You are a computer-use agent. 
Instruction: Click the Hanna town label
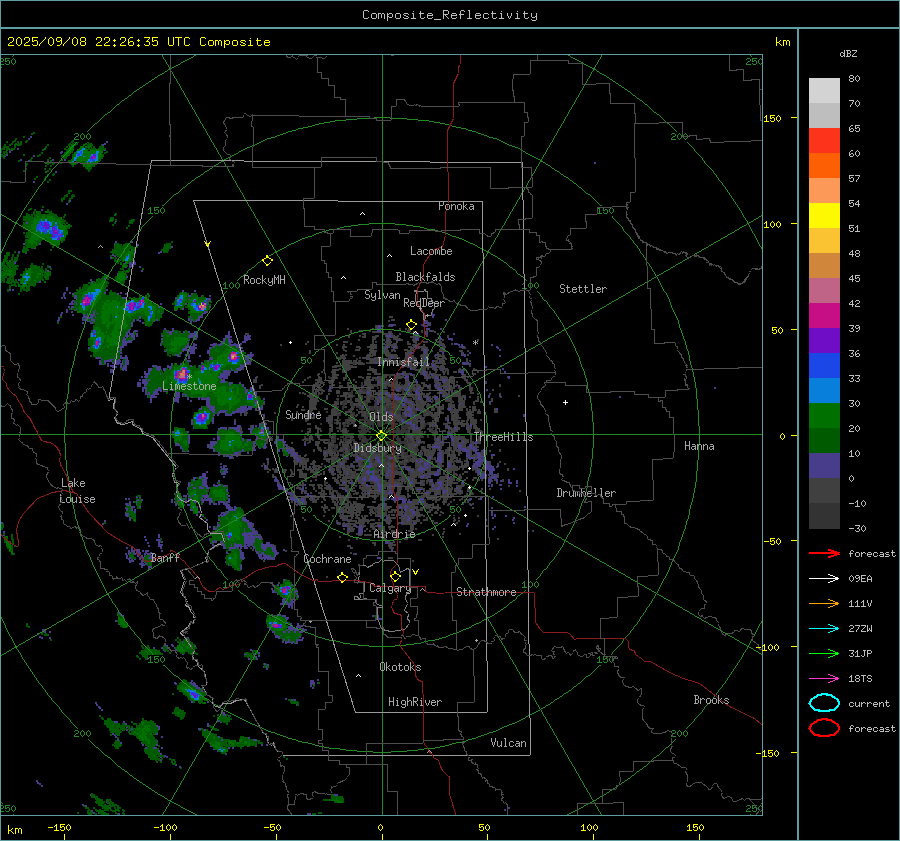click(699, 446)
